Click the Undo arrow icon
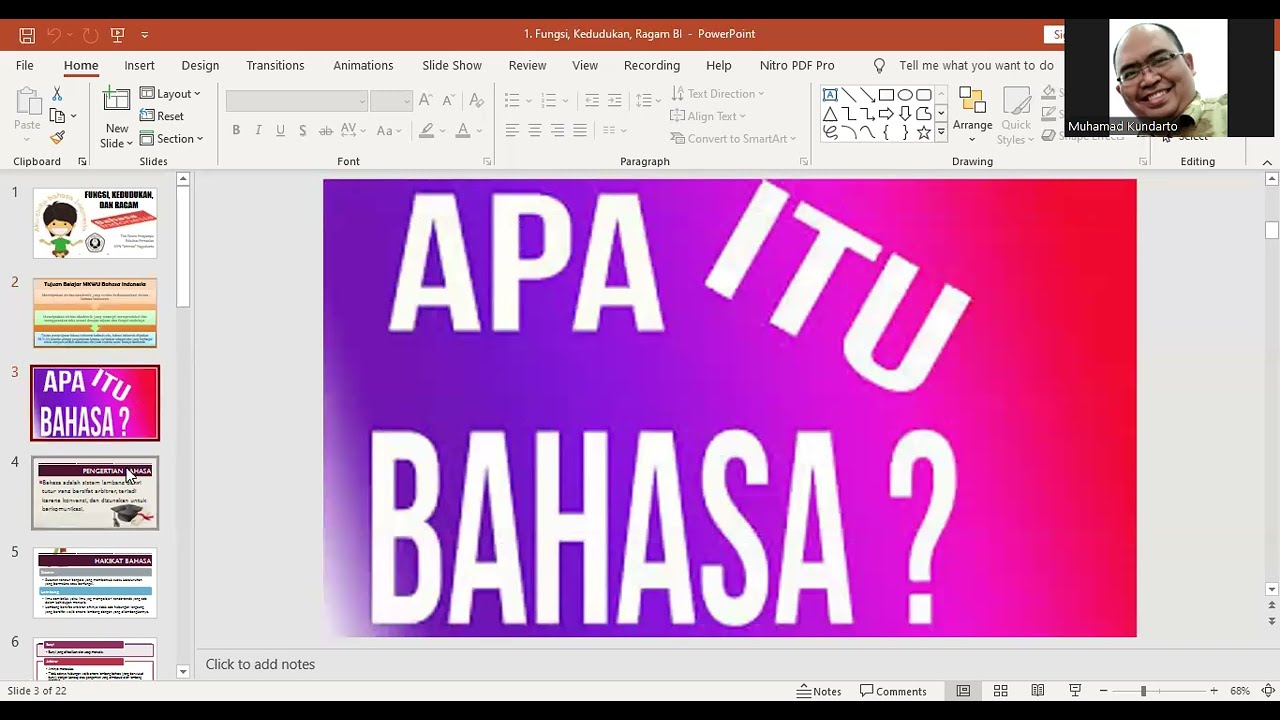 55,34
